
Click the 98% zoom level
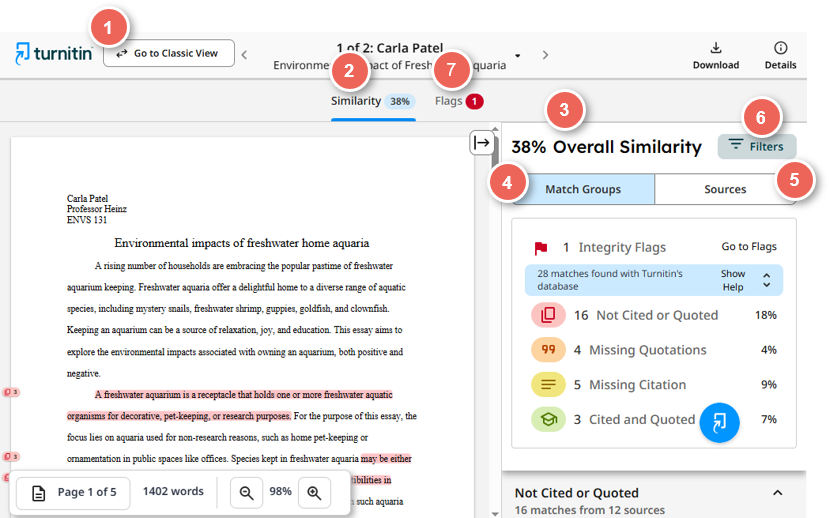[280, 492]
